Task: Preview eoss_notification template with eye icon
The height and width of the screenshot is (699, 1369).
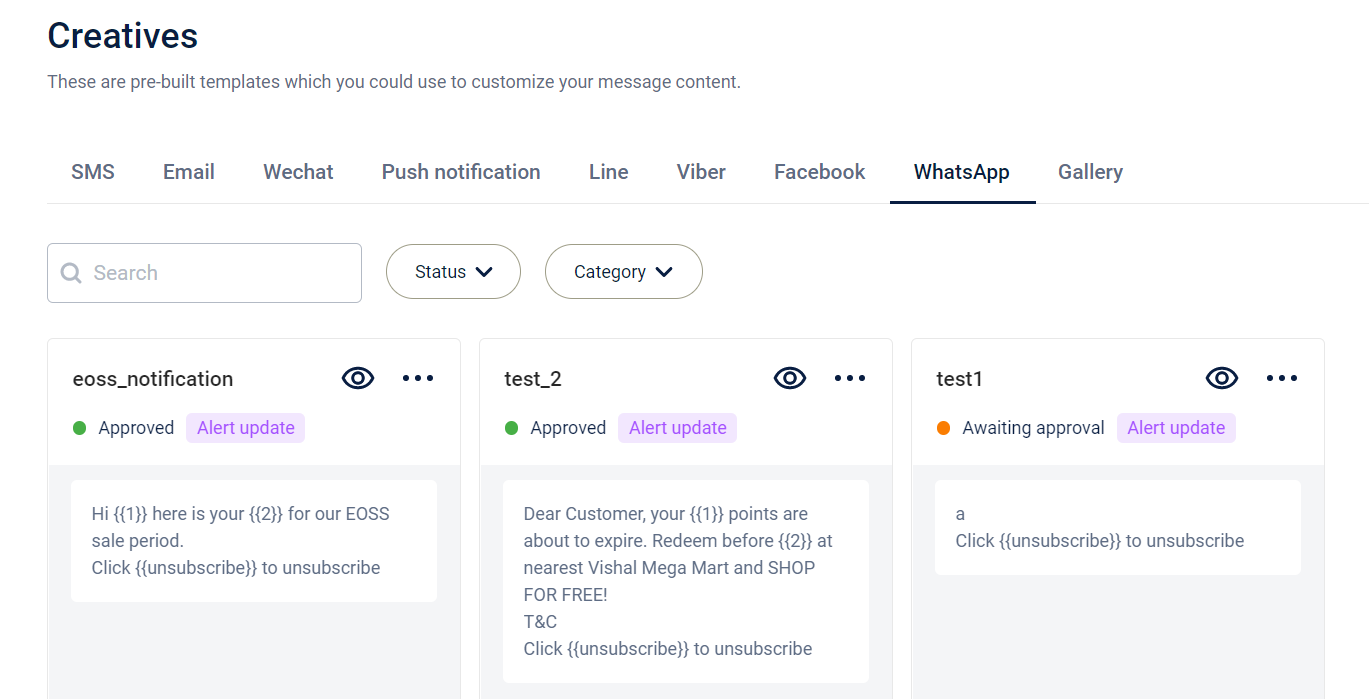Action: point(358,378)
